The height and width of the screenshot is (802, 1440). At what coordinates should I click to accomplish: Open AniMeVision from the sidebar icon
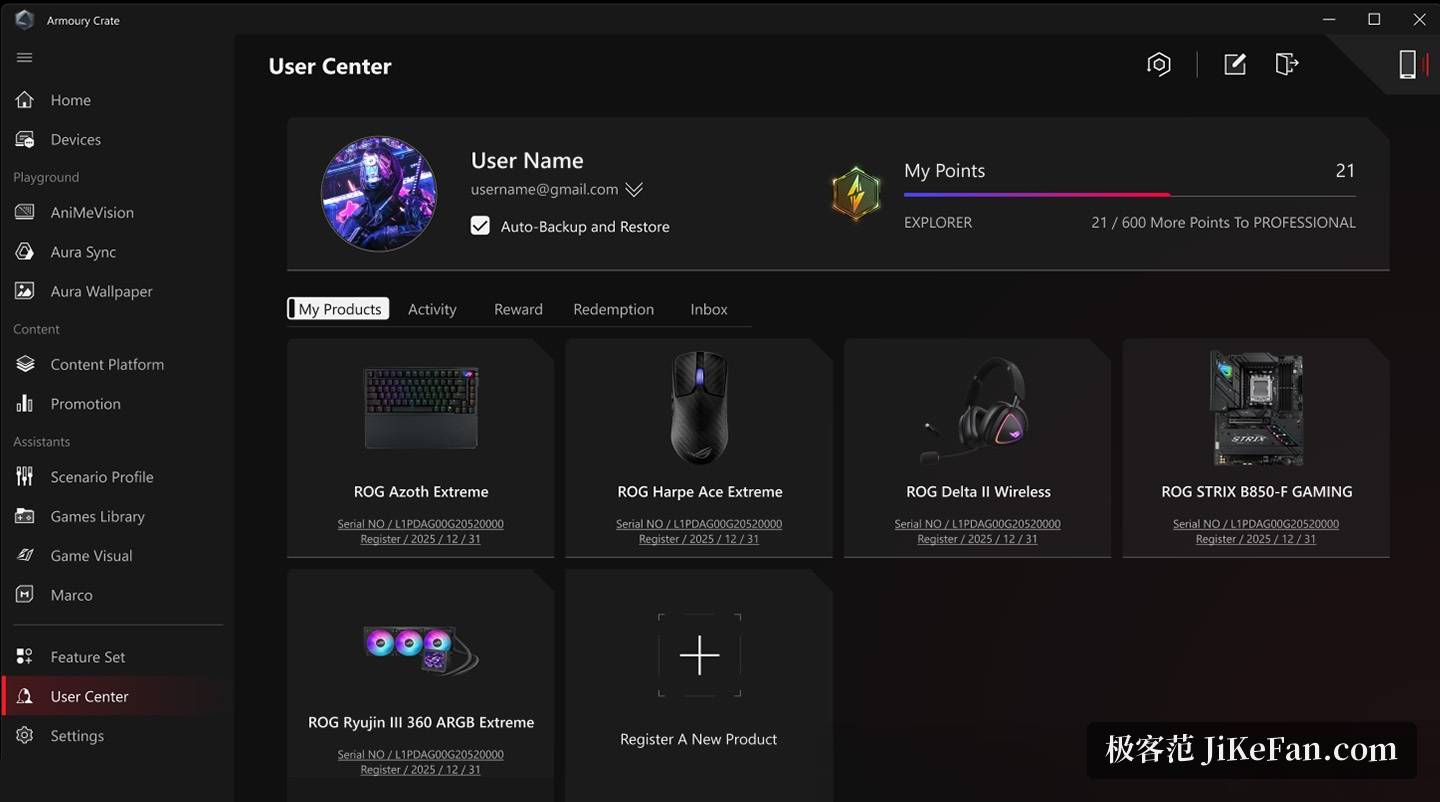click(25, 213)
